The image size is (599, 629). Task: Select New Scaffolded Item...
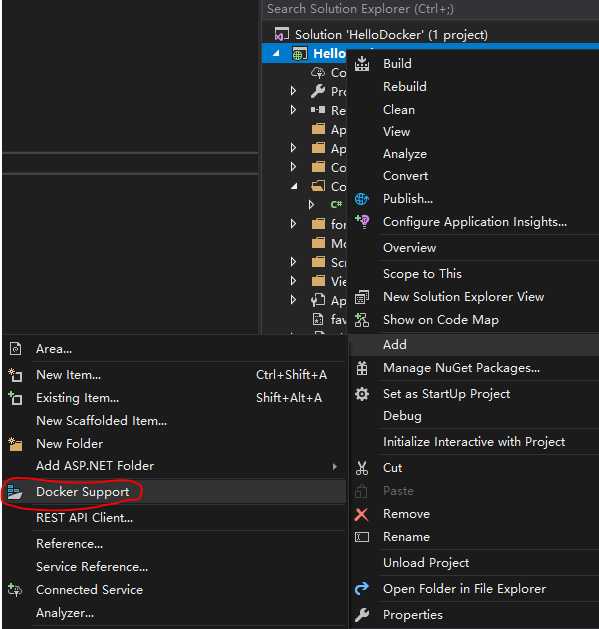point(102,421)
